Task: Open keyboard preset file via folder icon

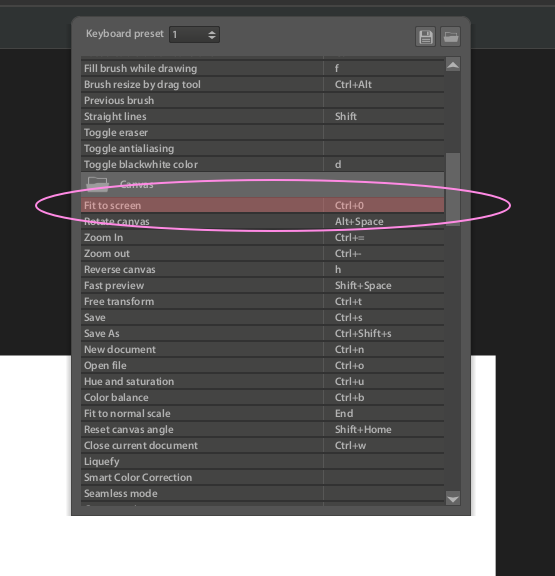Action: click(450, 37)
